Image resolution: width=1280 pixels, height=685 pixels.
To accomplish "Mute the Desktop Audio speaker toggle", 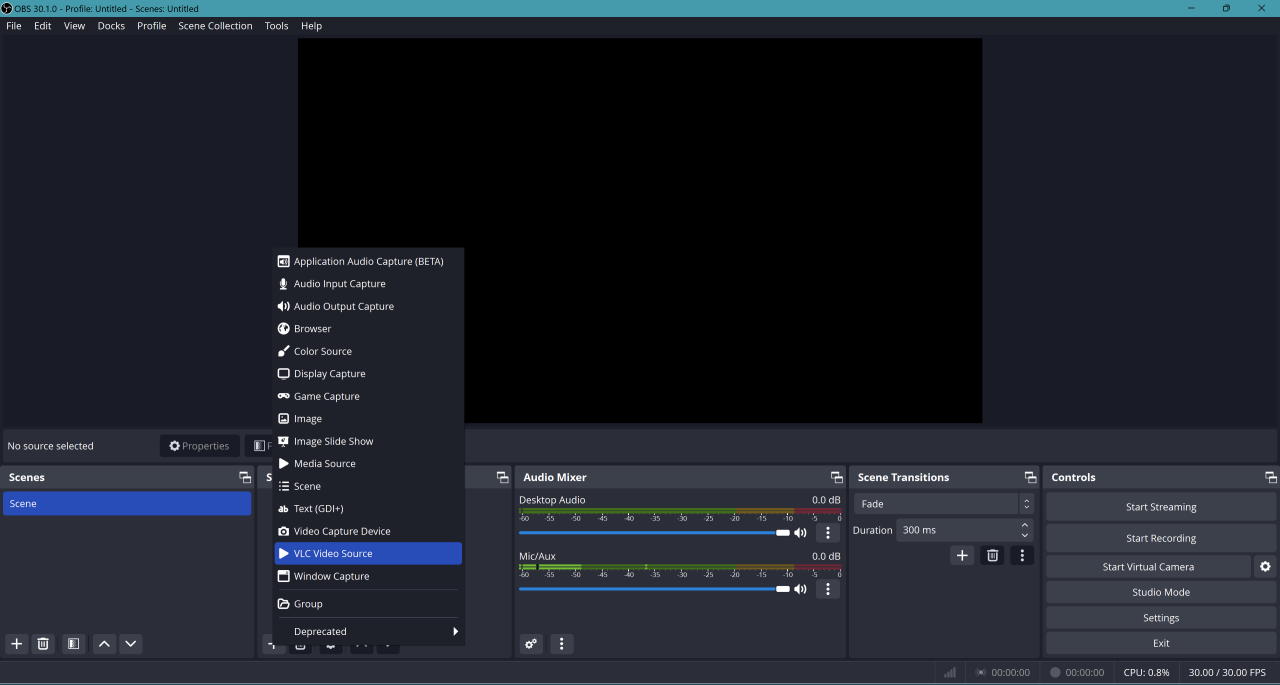I will (x=800, y=533).
